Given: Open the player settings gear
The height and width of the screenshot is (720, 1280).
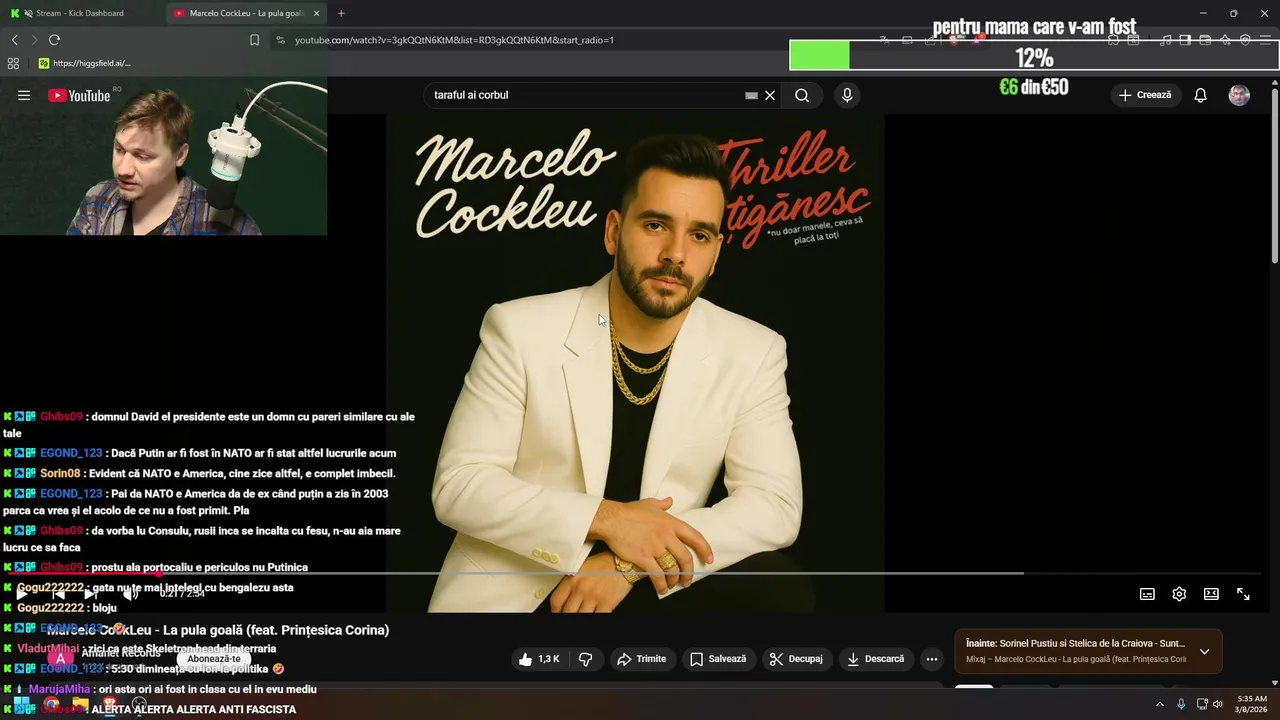Looking at the screenshot, I should pos(1179,594).
